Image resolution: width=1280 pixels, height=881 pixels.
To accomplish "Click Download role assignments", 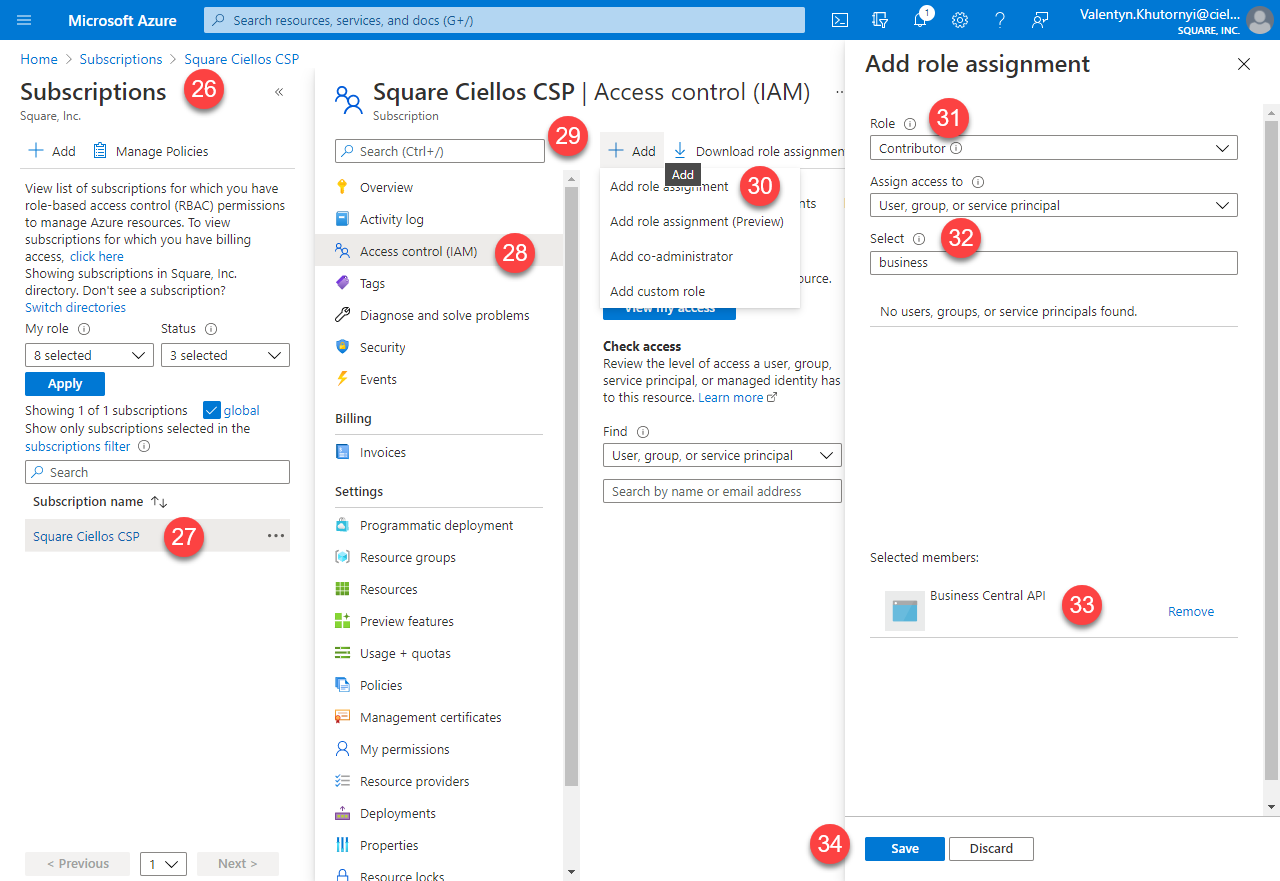I will [x=758, y=151].
